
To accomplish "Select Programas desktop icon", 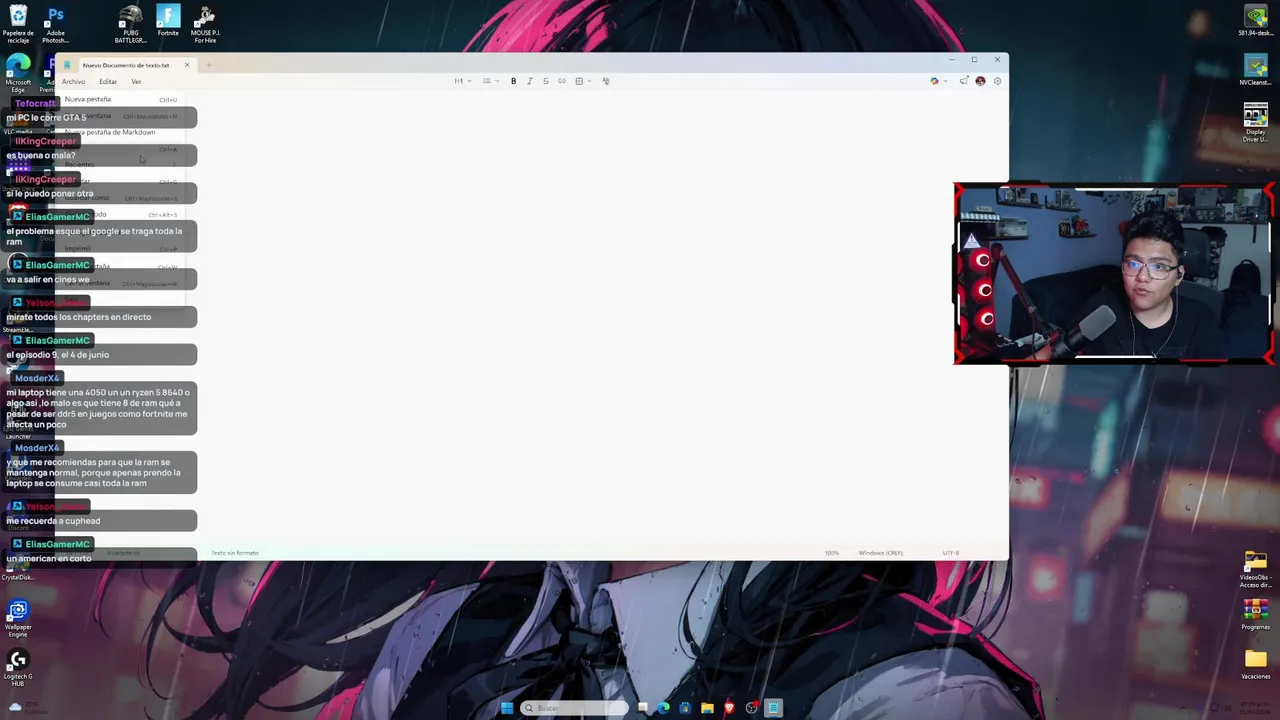I will 1255,615.
